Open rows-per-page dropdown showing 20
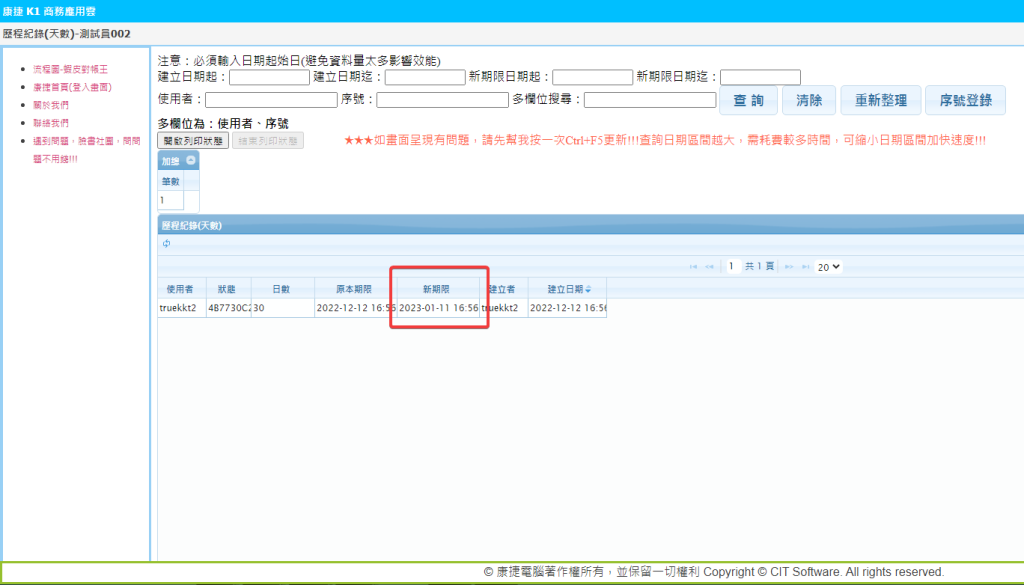 pos(828,267)
